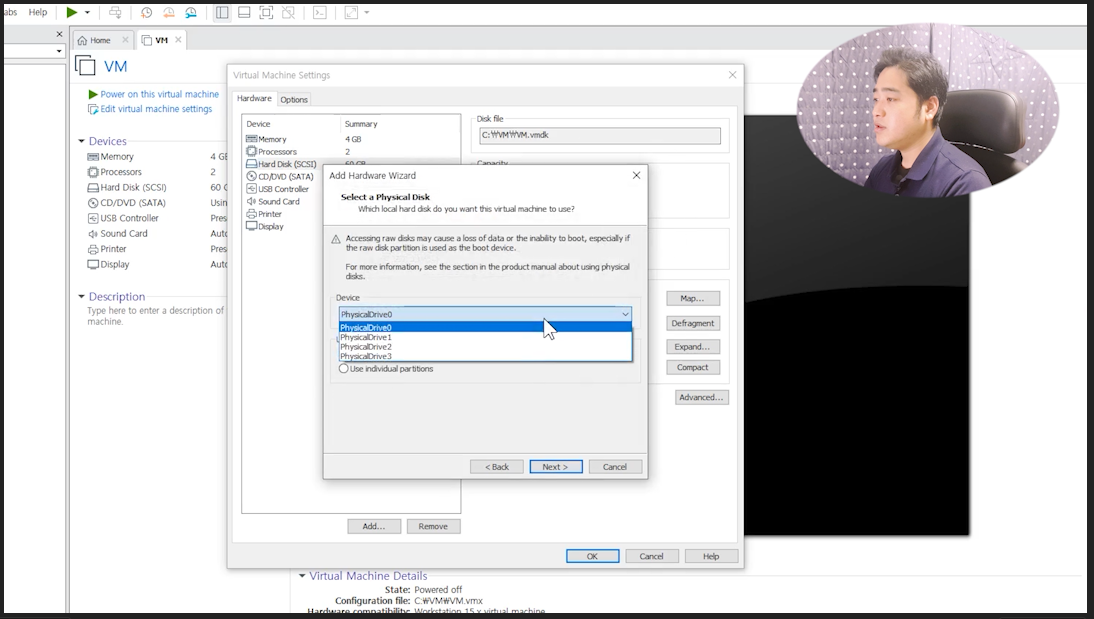Enter full screen mode icon
The height and width of the screenshot is (619, 1094).
pos(266,13)
